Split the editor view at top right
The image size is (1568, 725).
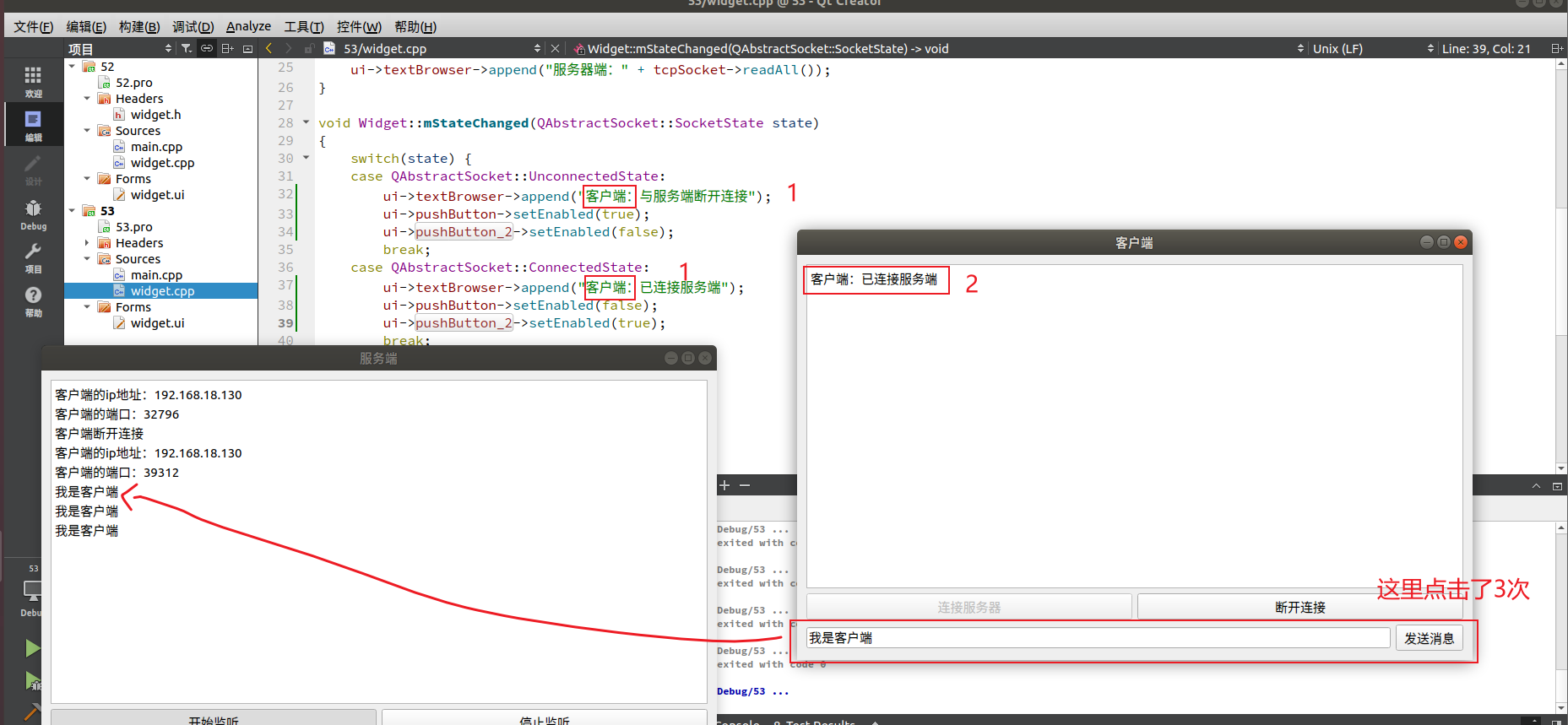(1557, 49)
